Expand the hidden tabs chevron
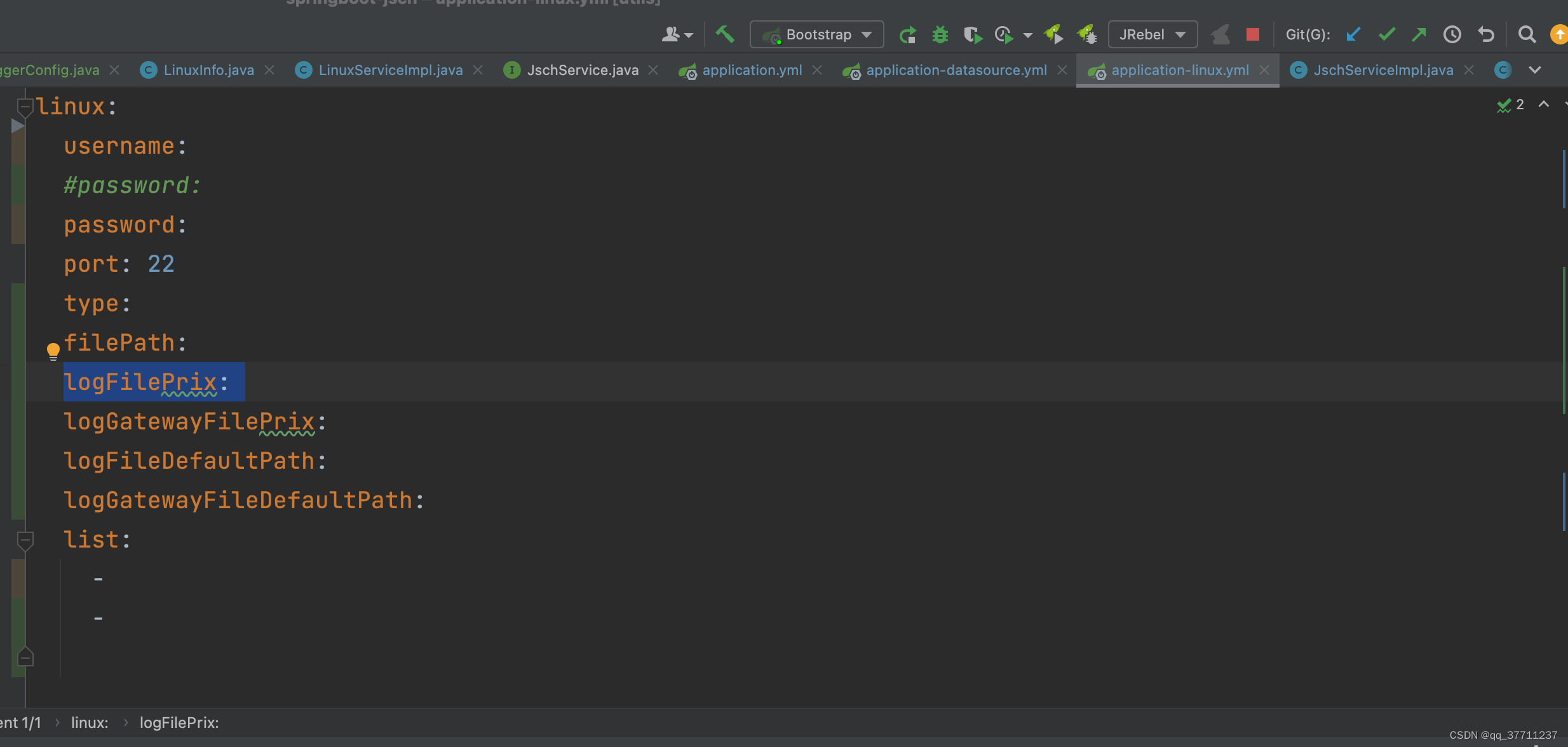This screenshot has height=747, width=1568. click(x=1535, y=70)
